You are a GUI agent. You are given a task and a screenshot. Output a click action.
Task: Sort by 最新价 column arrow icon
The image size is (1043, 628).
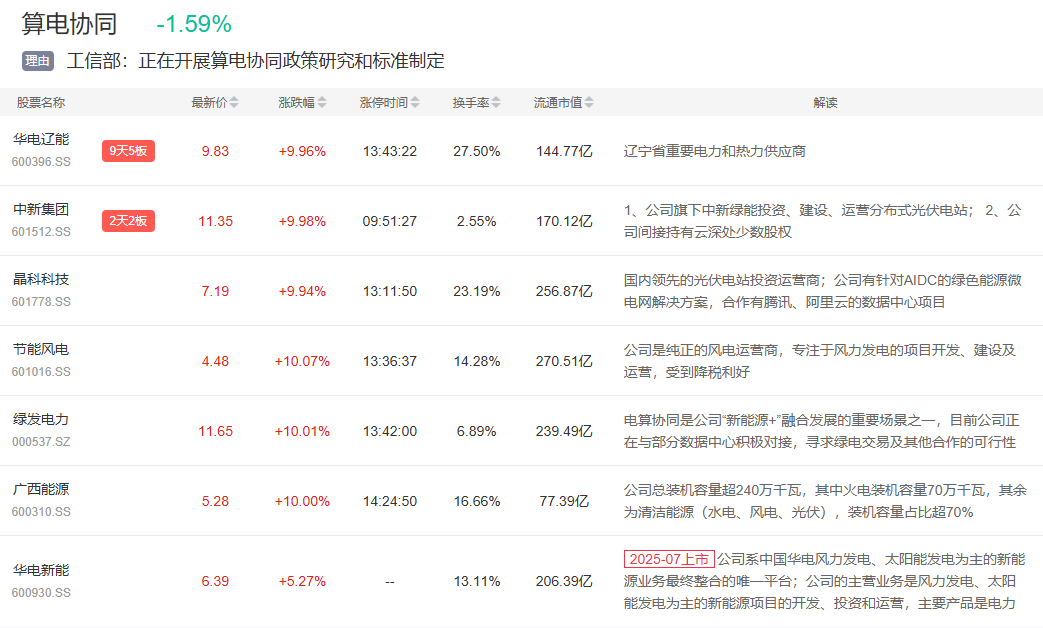pyautogui.click(x=235, y=103)
